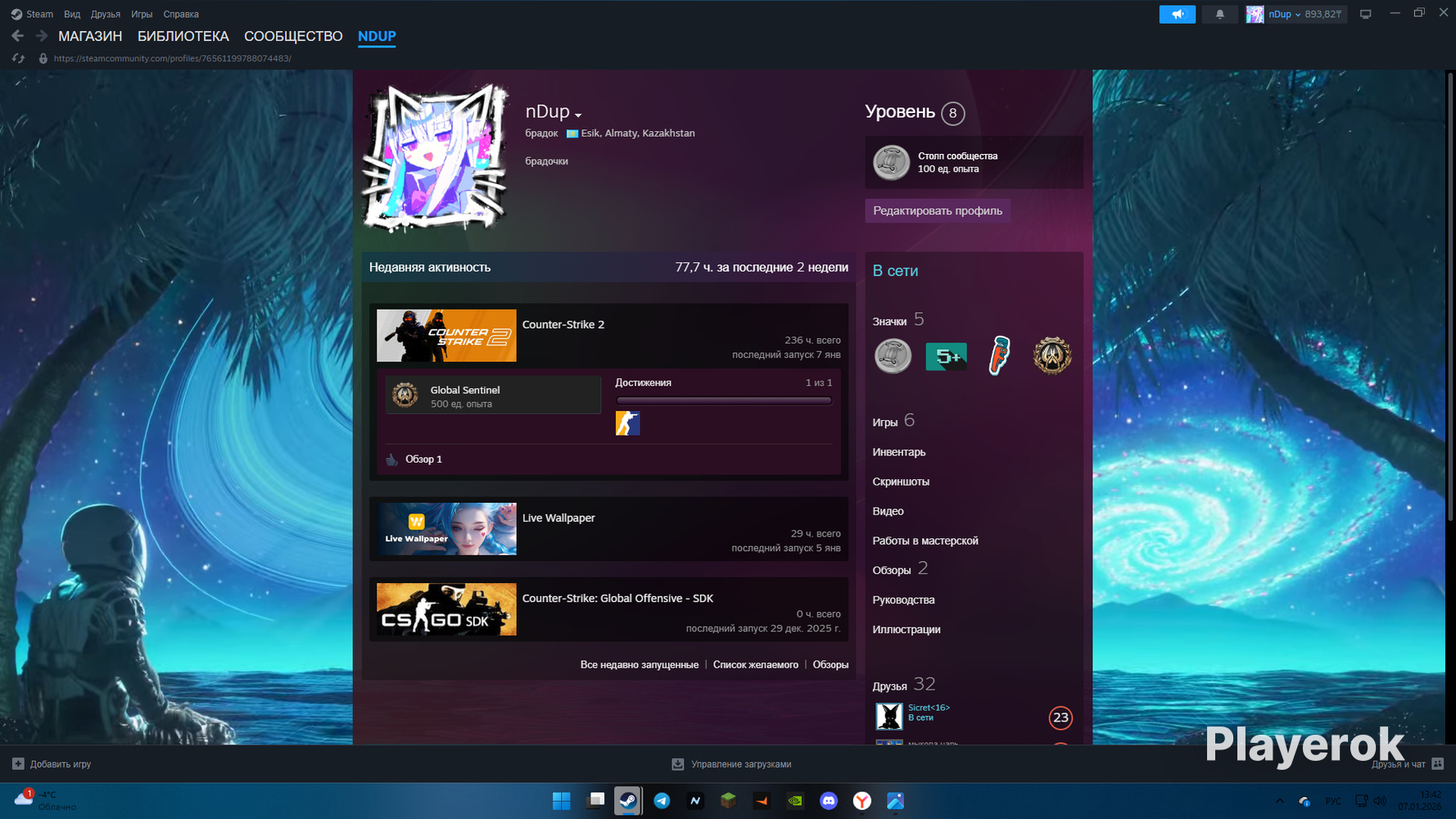Screen dimensions: 1456x819
Task: Select the NDUP profile tab
Action: coord(377,36)
